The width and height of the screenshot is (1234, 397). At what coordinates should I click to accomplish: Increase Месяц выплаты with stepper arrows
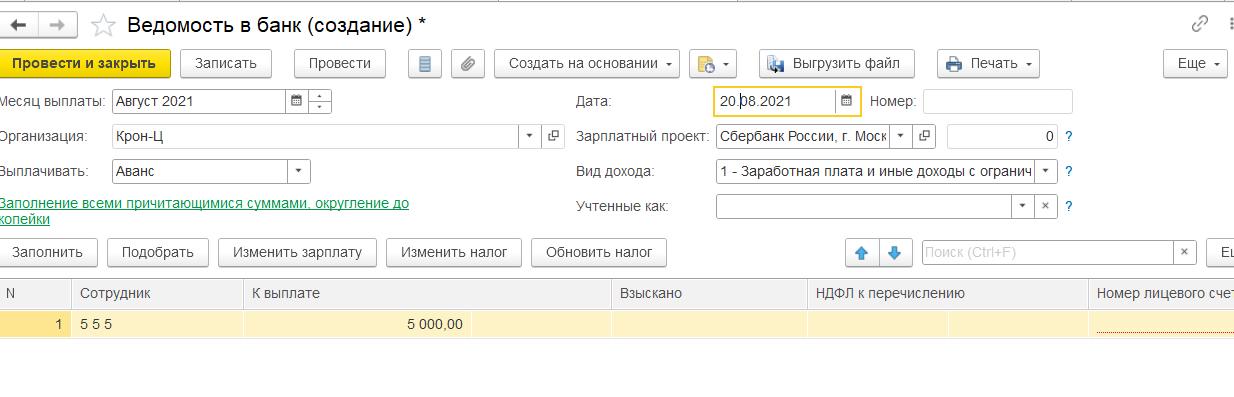pos(320,96)
